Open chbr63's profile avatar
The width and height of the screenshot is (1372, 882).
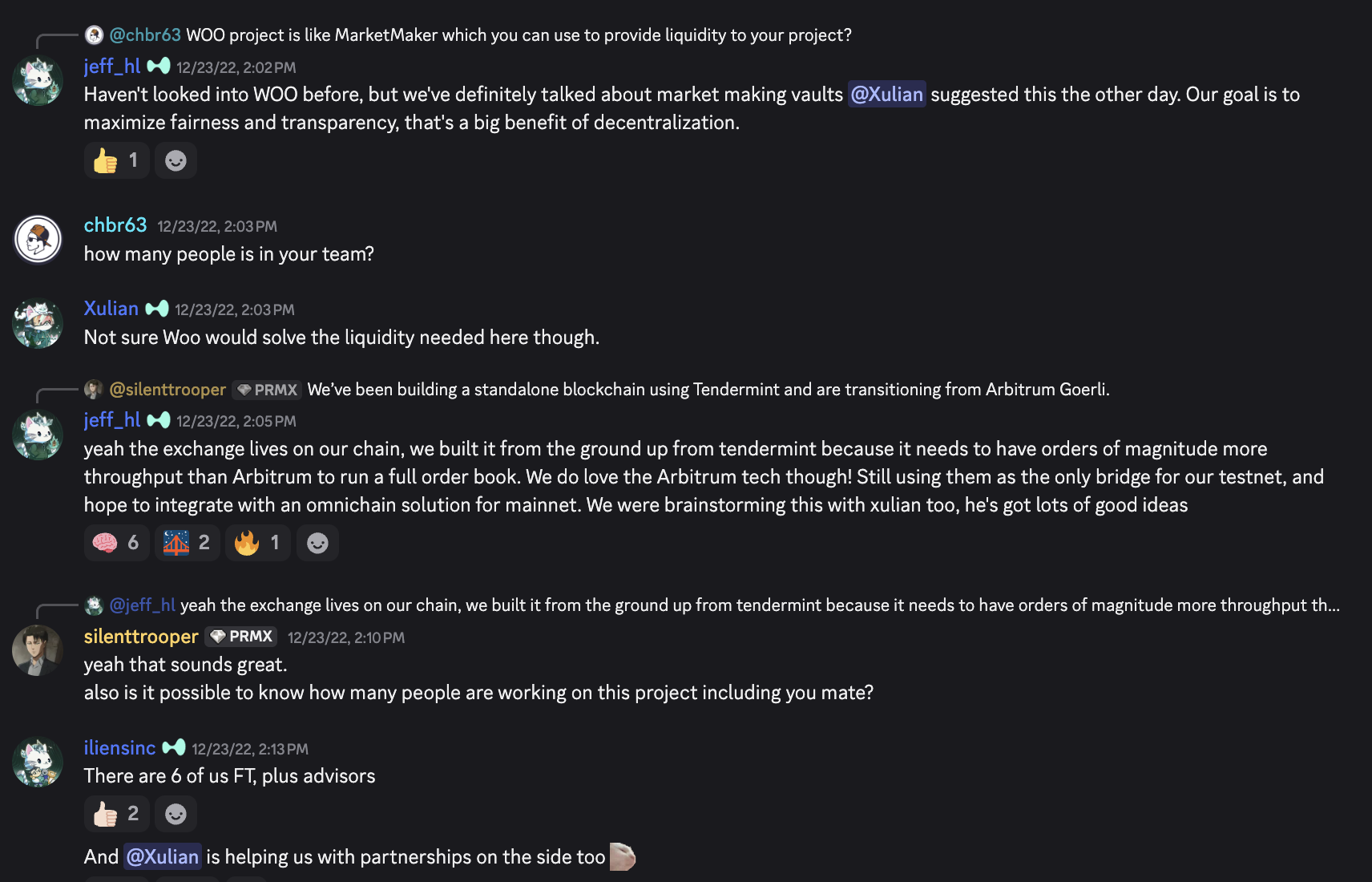[x=38, y=239]
